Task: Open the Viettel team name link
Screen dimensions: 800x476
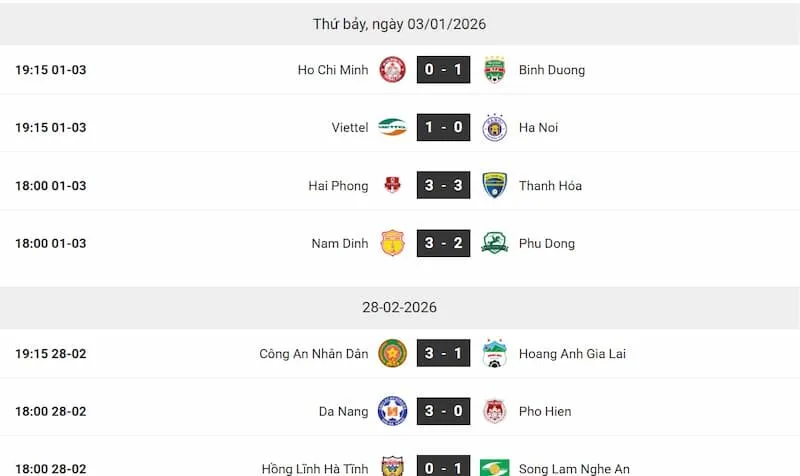Action: pyautogui.click(x=350, y=128)
